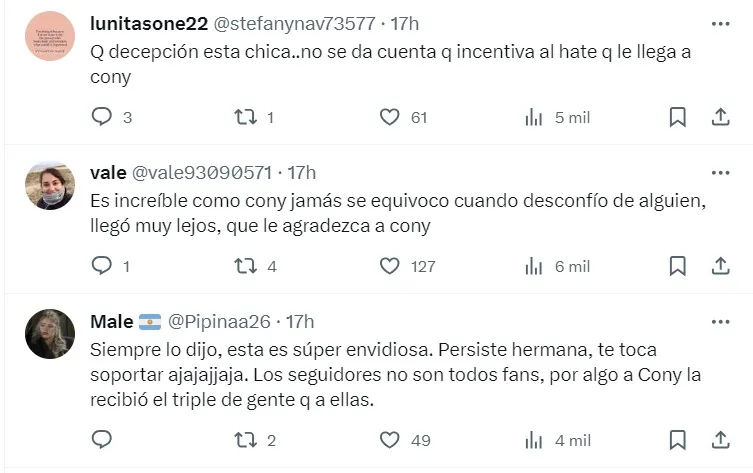Open more options on lunitasone22's tweet
Screen dimensions: 753x473
pos(720,23)
